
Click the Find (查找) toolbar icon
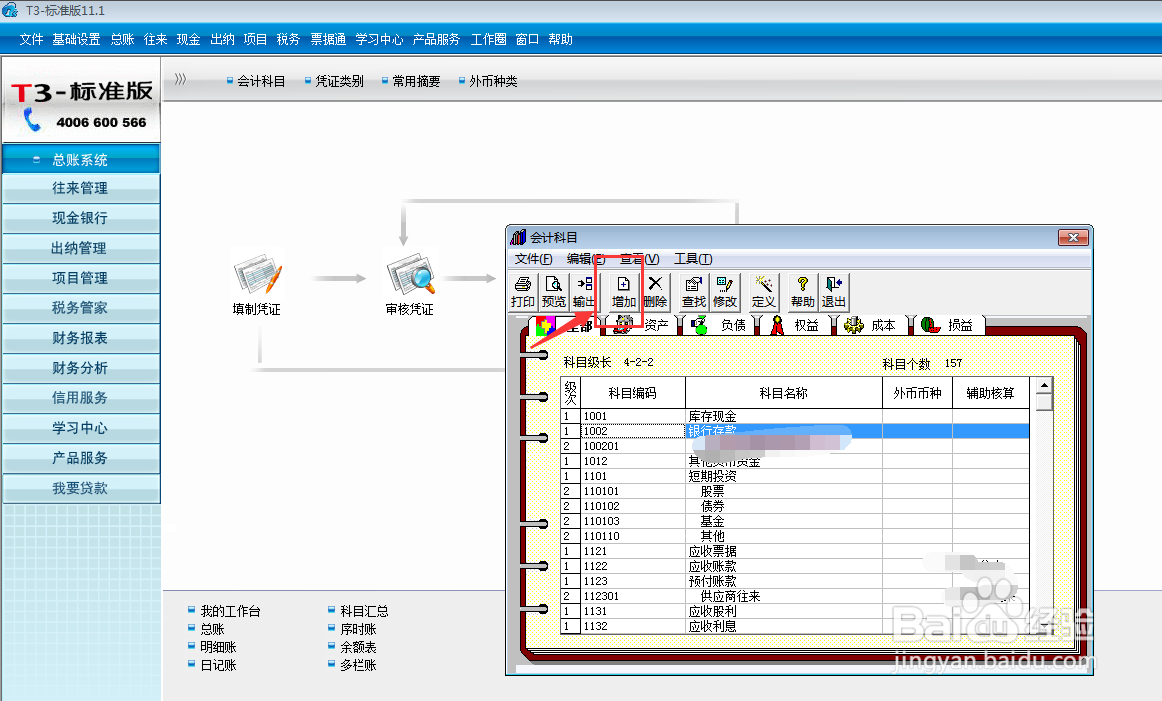pos(694,292)
